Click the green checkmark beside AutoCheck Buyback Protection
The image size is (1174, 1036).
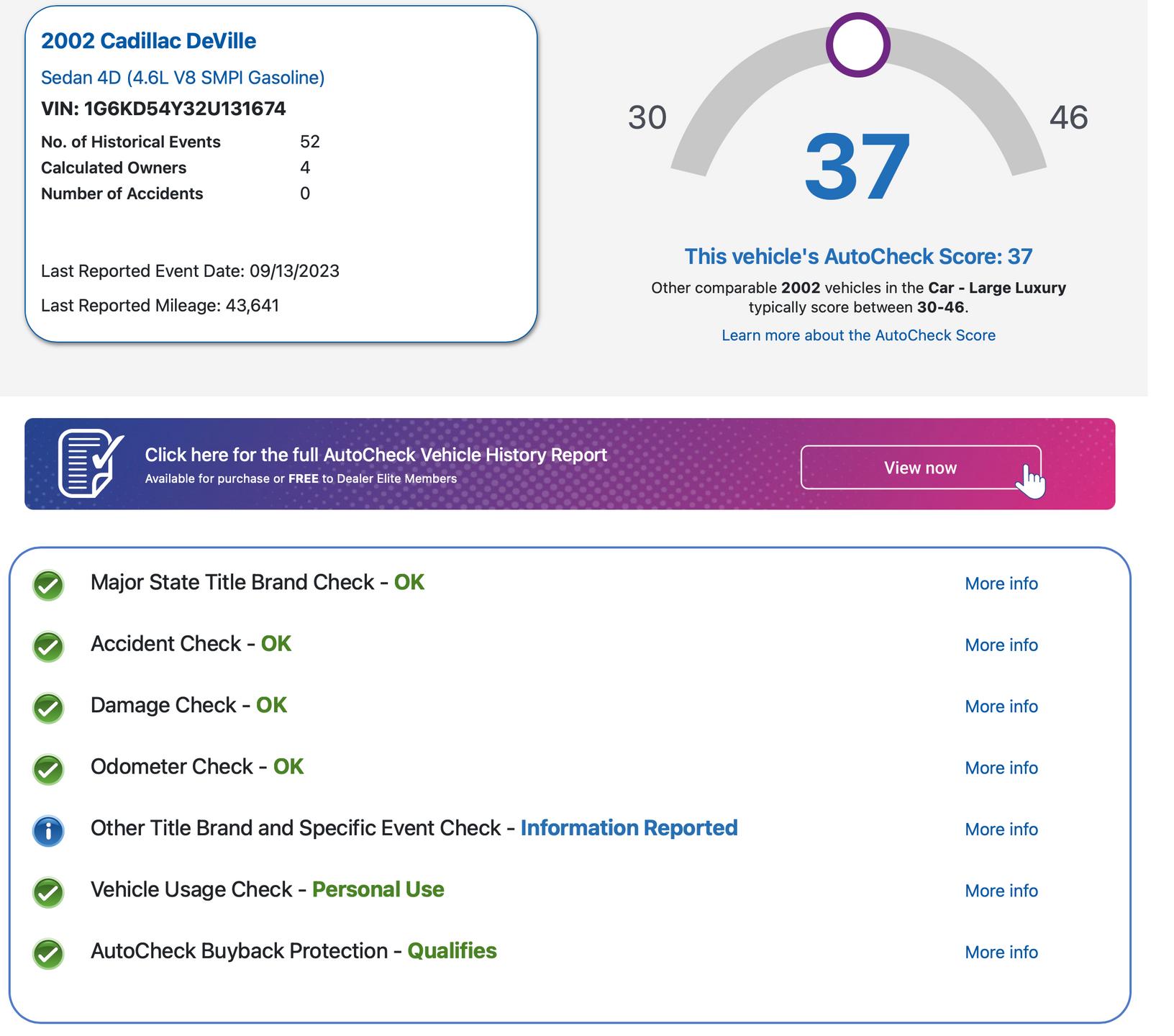(48, 954)
